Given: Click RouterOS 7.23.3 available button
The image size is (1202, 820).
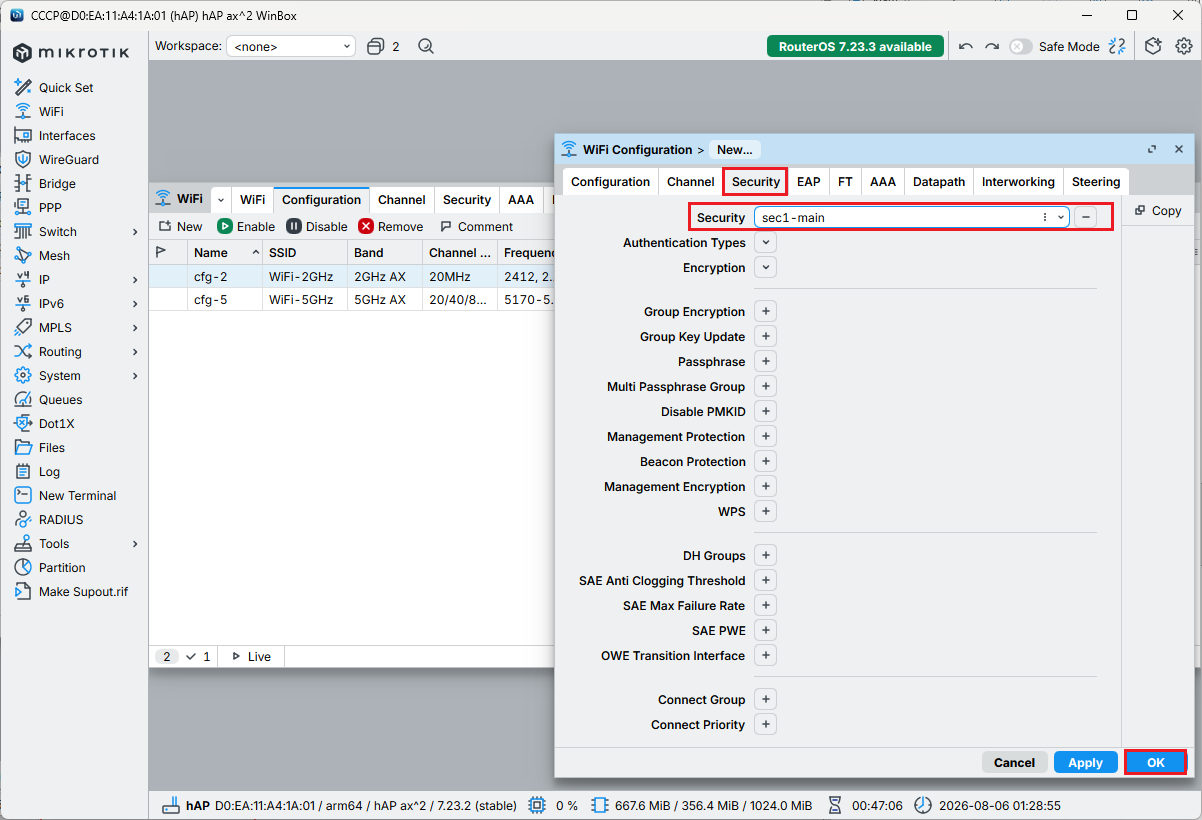Looking at the screenshot, I should point(855,46).
